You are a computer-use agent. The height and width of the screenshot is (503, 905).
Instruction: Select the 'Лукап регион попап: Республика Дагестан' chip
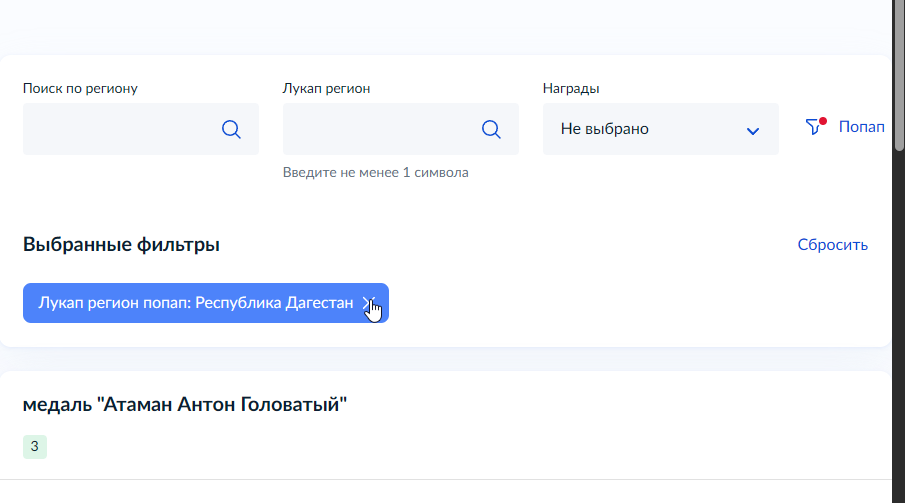point(195,303)
